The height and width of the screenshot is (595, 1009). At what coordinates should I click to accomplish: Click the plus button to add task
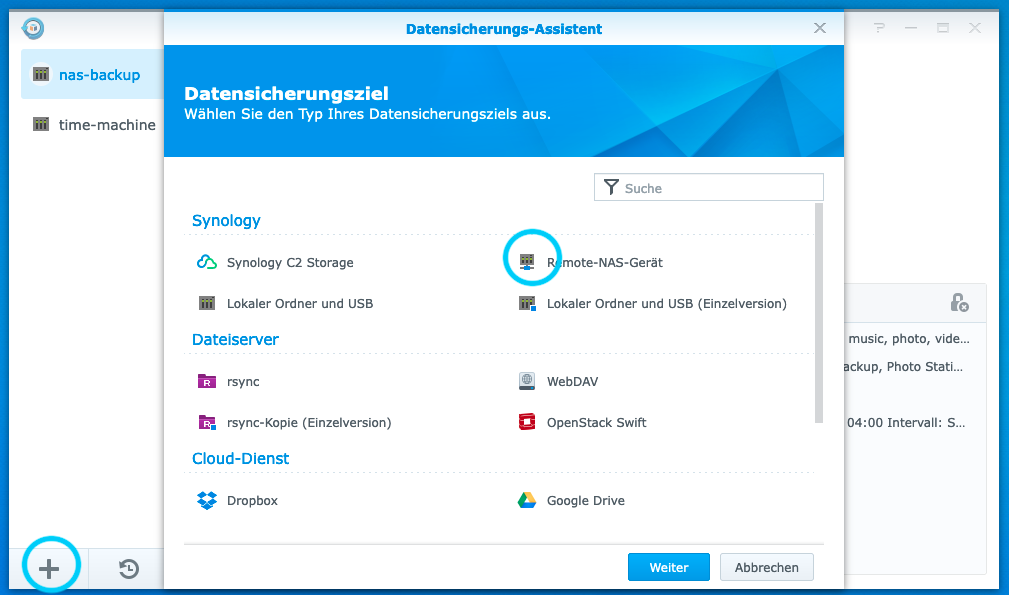tap(49, 570)
